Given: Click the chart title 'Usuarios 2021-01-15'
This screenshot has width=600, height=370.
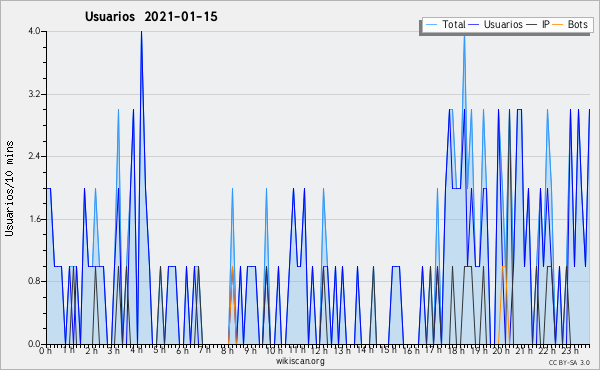Looking at the screenshot, I should point(151,16).
